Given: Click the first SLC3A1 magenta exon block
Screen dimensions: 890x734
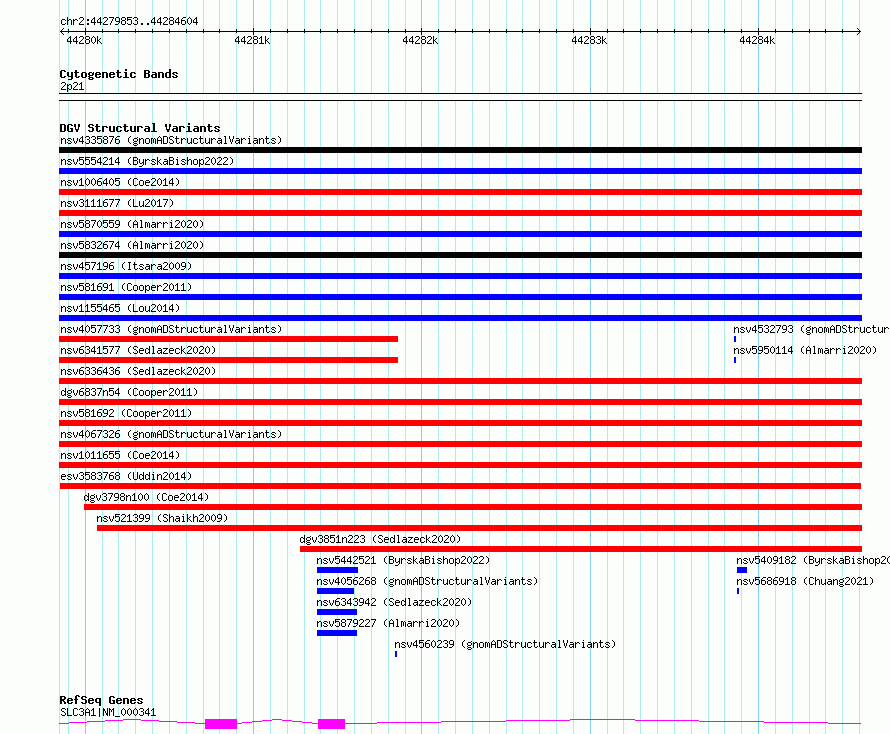Looking at the screenshot, I should coord(221,724).
